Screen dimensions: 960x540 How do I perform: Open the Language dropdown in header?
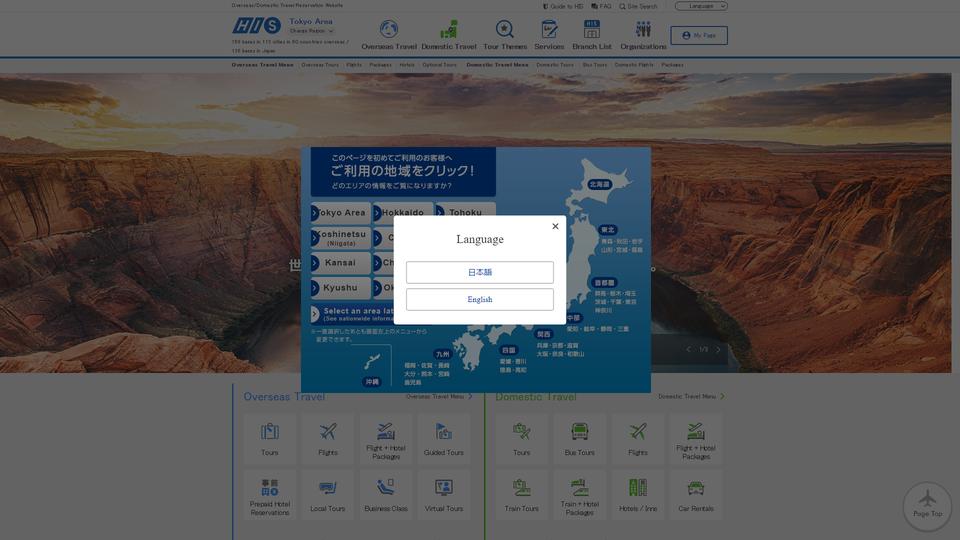click(x=701, y=6)
